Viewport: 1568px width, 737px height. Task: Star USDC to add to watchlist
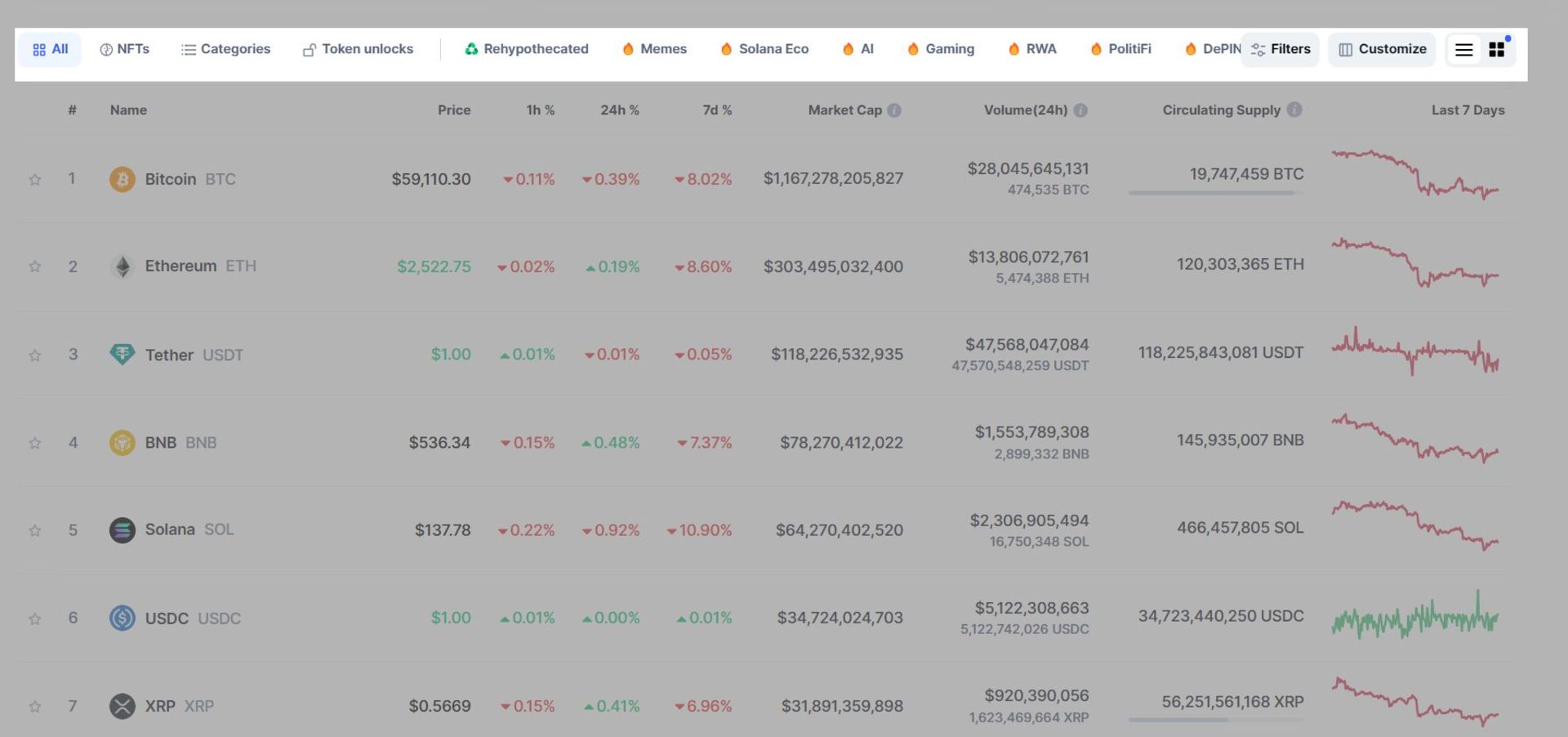[35, 619]
